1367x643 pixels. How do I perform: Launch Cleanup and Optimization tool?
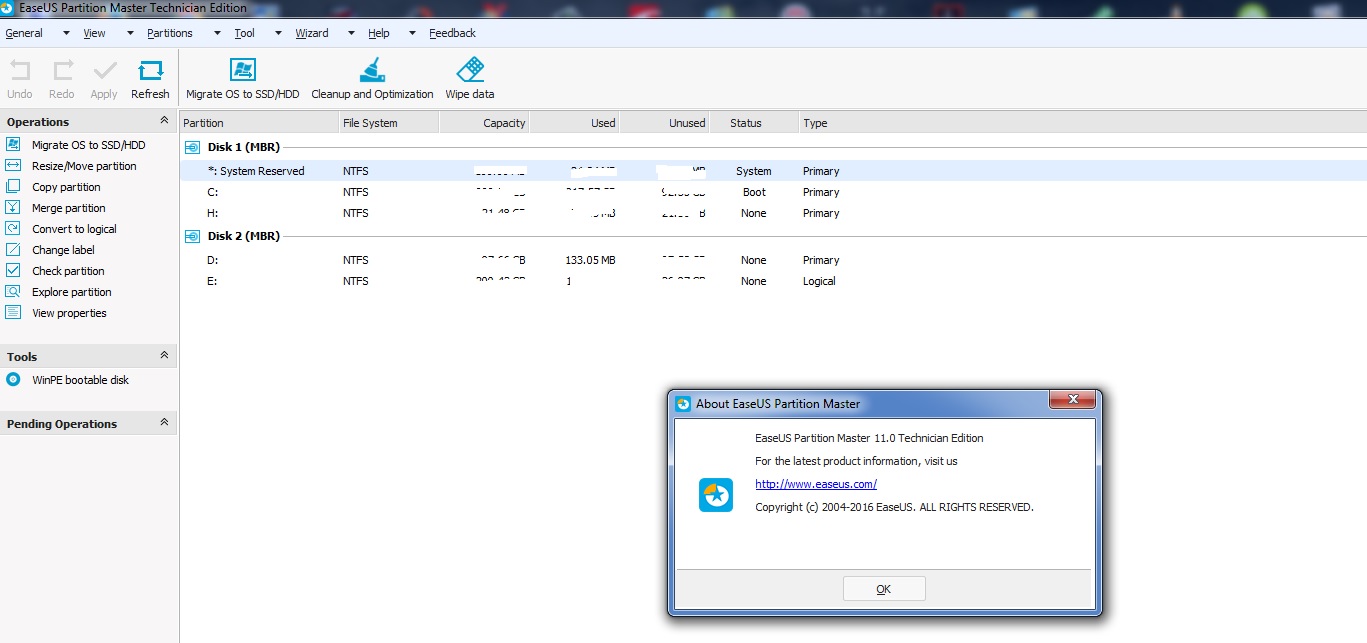tap(372, 78)
